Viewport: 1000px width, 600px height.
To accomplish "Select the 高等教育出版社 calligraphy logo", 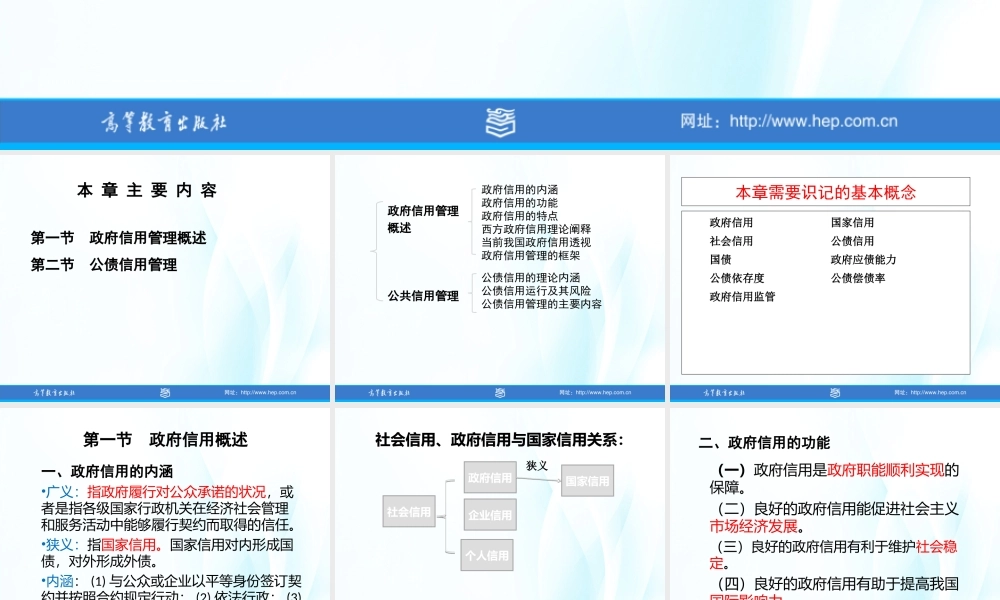I will pos(163,122).
